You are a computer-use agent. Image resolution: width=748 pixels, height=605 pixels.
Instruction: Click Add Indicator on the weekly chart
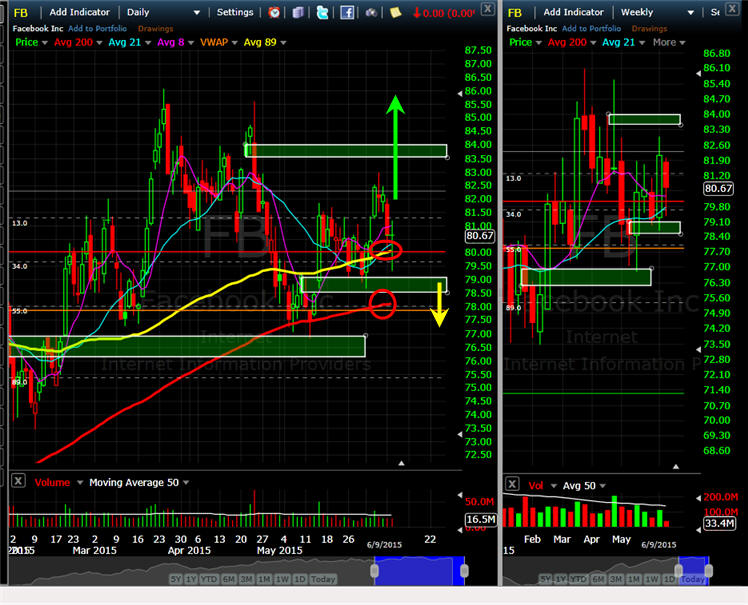click(574, 12)
